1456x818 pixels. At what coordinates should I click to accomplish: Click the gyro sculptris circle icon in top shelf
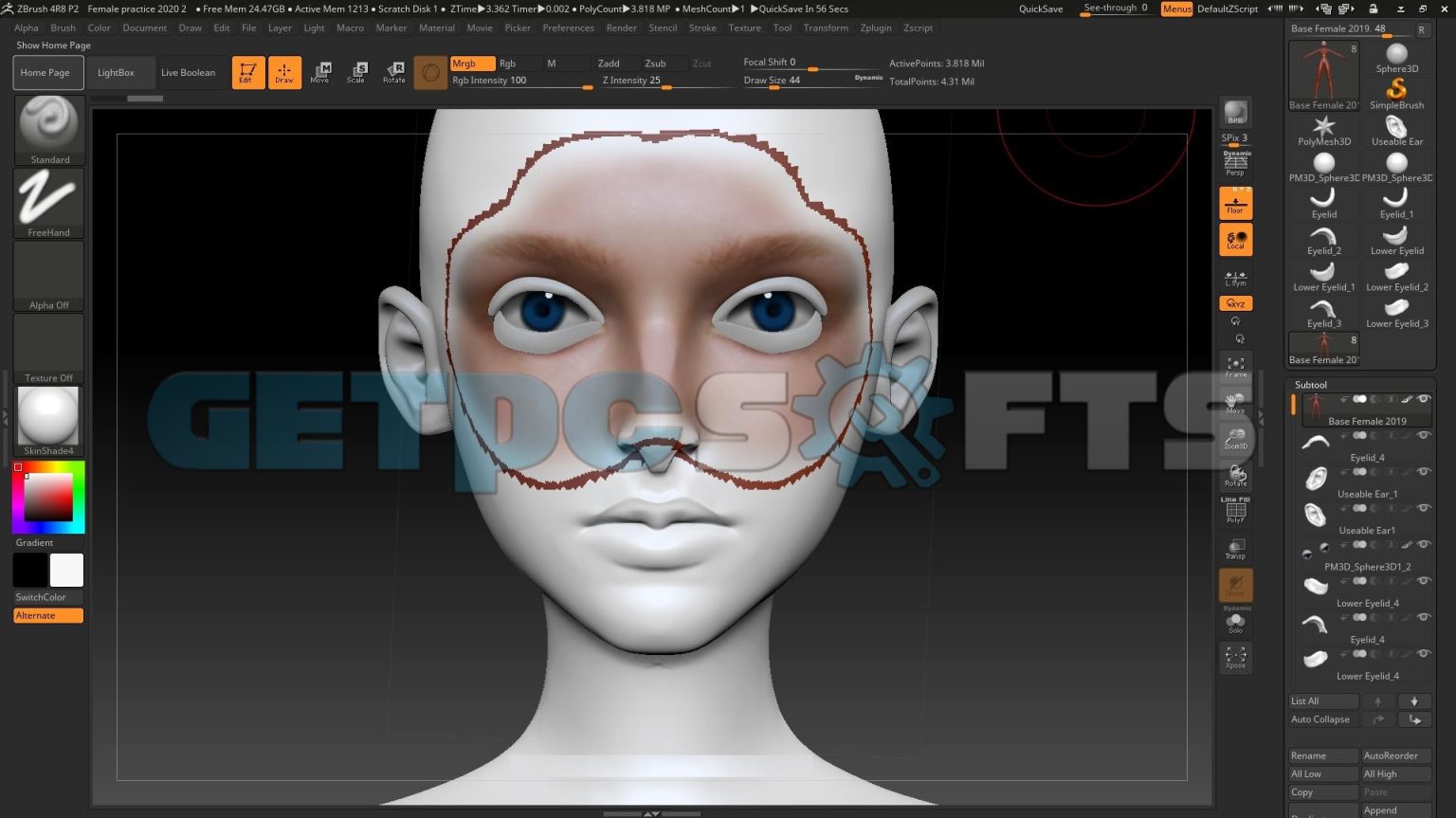[x=430, y=72]
